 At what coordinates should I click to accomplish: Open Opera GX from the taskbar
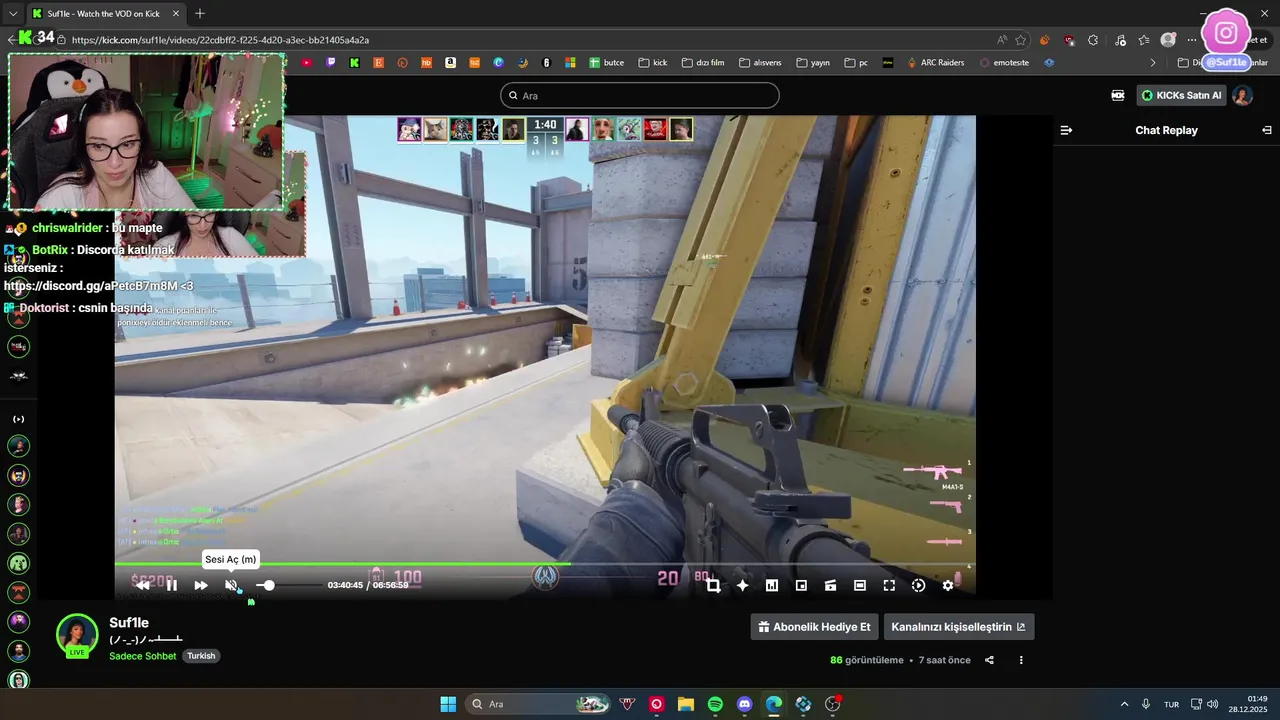[657, 704]
